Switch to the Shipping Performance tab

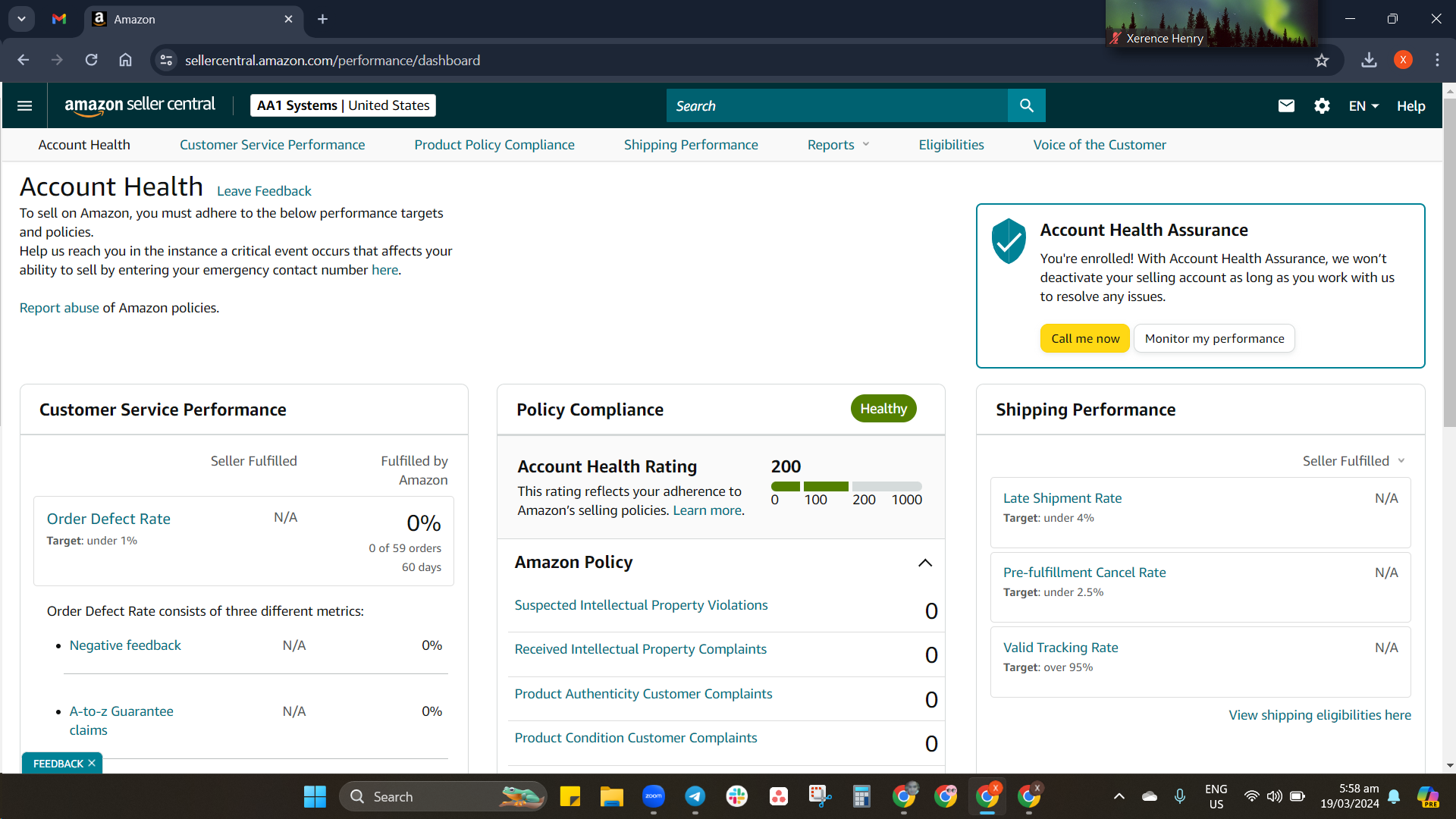coord(691,145)
